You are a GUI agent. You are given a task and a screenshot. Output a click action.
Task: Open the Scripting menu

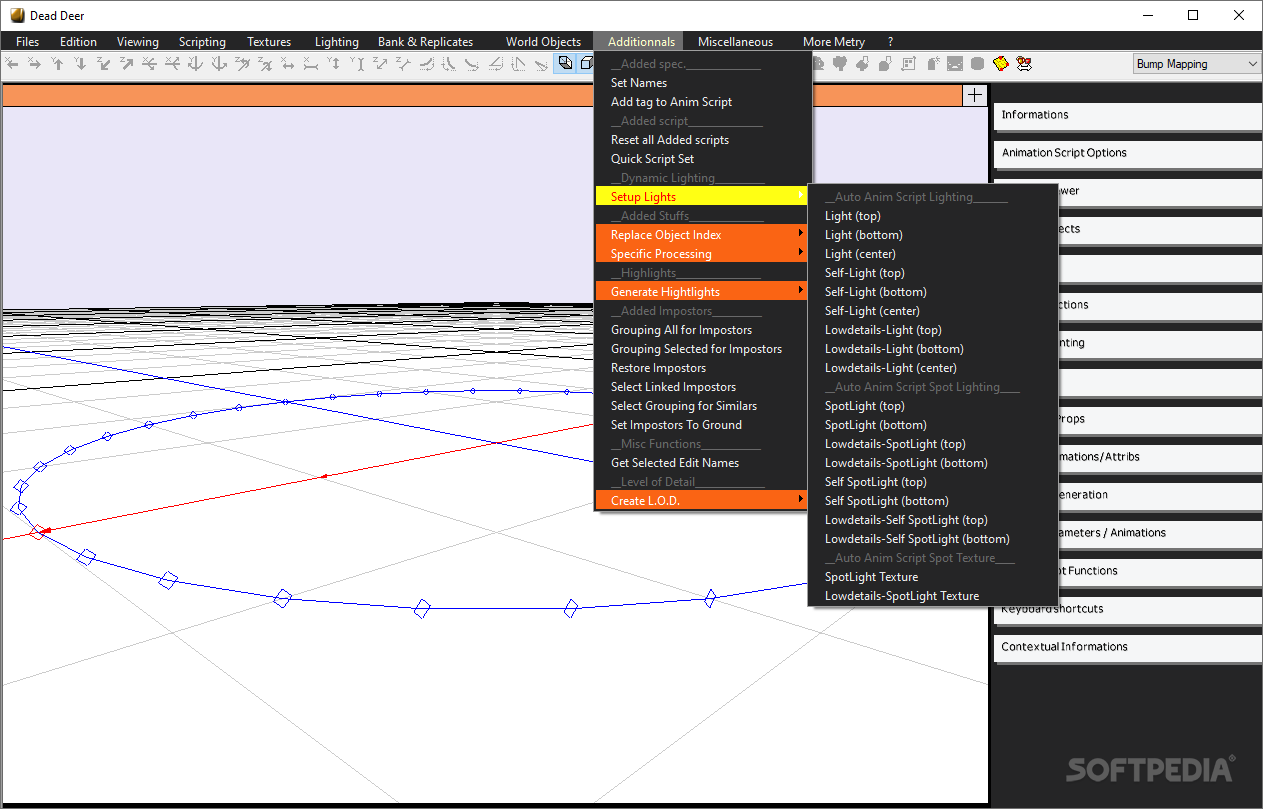pyautogui.click(x=202, y=42)
